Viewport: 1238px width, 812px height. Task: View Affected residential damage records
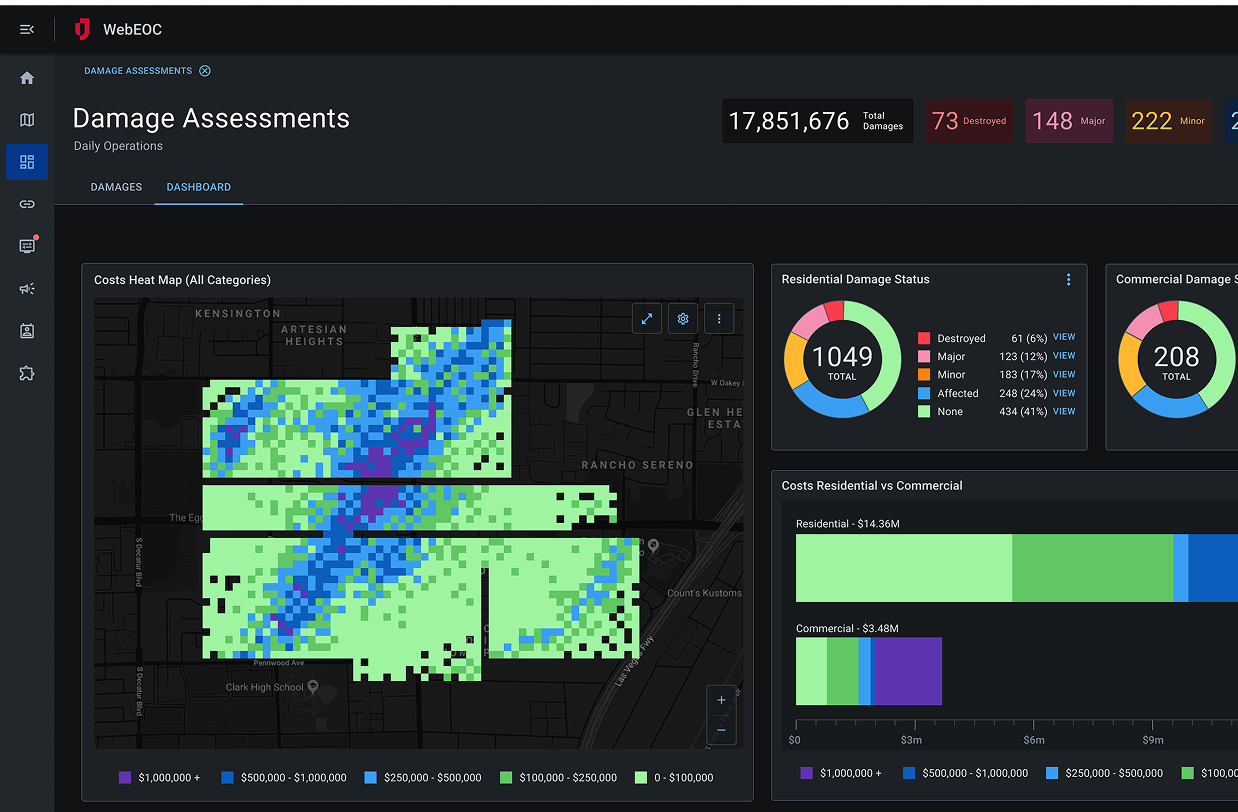click(1063, 393)
